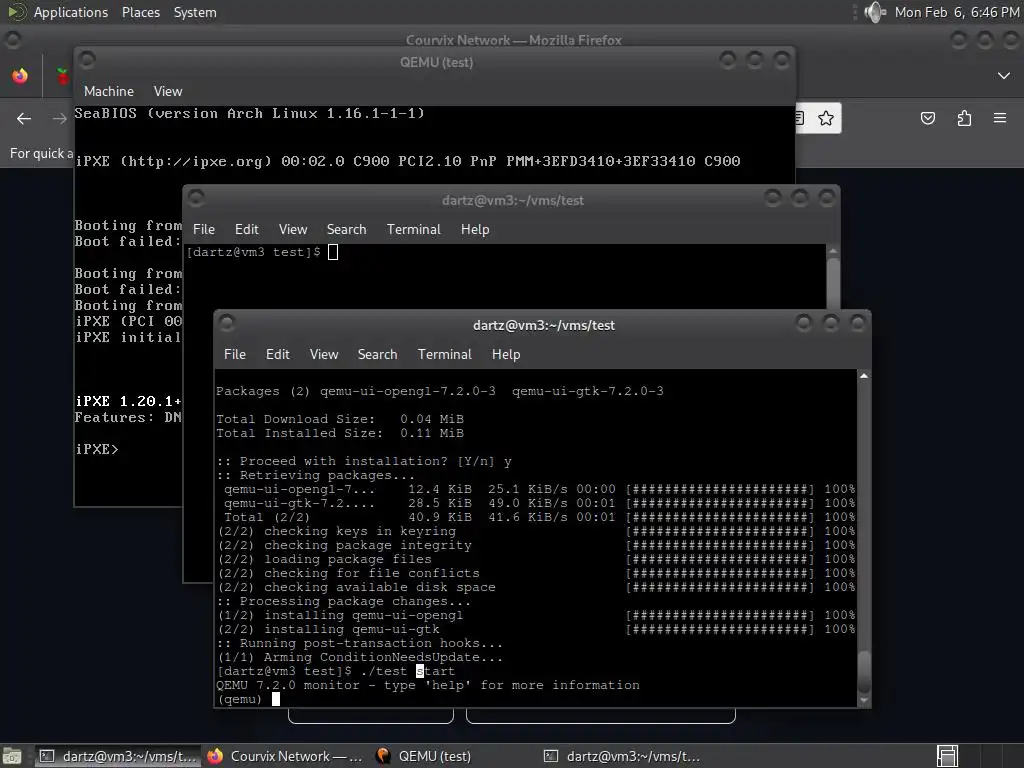1024x768 pixels.
Task: Click the volume speaker icon in top panel
Action: click(x=874, y=12)
